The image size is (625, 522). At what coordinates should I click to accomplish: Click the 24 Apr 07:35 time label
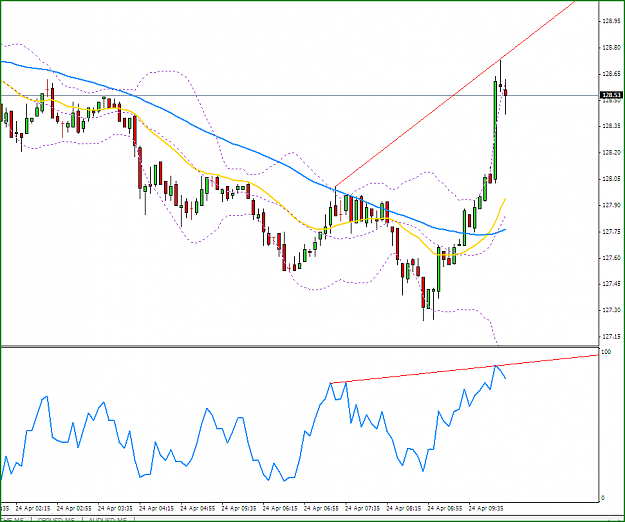[x=362, y=508]
